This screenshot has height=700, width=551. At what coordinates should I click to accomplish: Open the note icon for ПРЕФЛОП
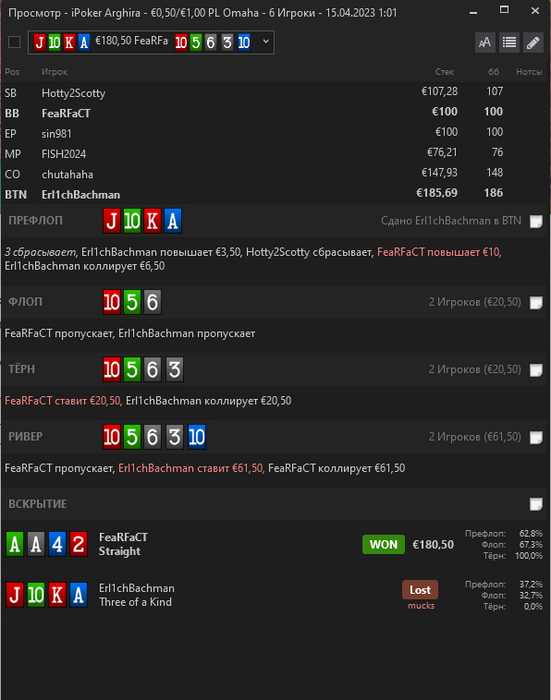point(536,221)
